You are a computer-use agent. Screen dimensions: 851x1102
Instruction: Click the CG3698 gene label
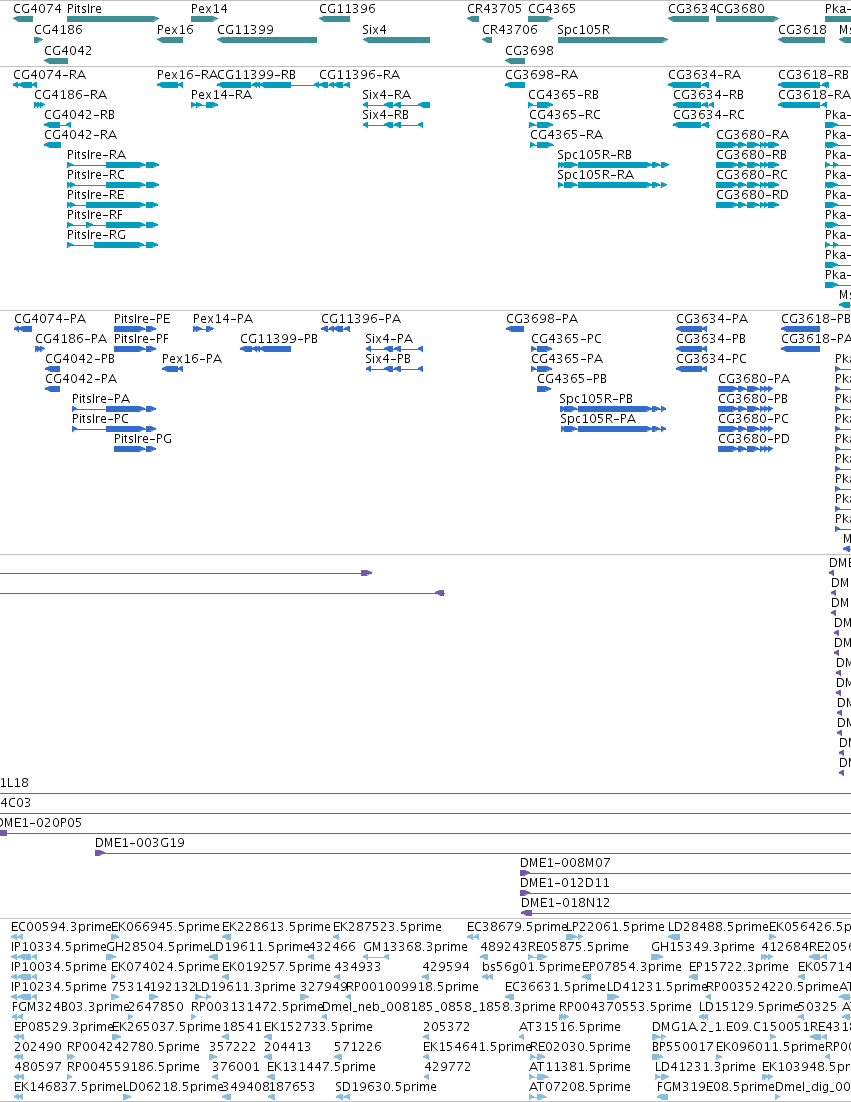pos(529,51)
